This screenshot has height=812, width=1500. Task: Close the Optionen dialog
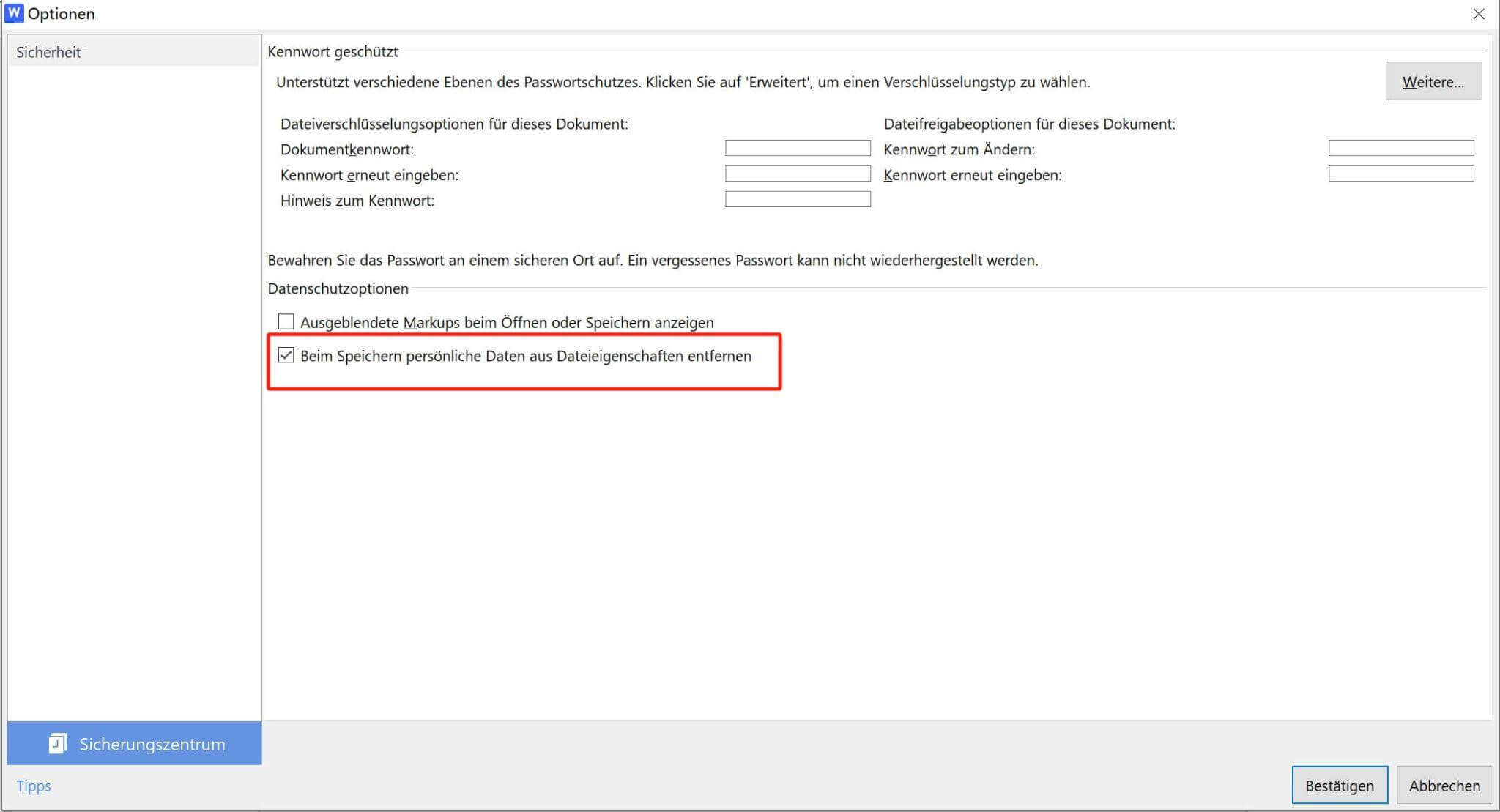point(1481,13)
